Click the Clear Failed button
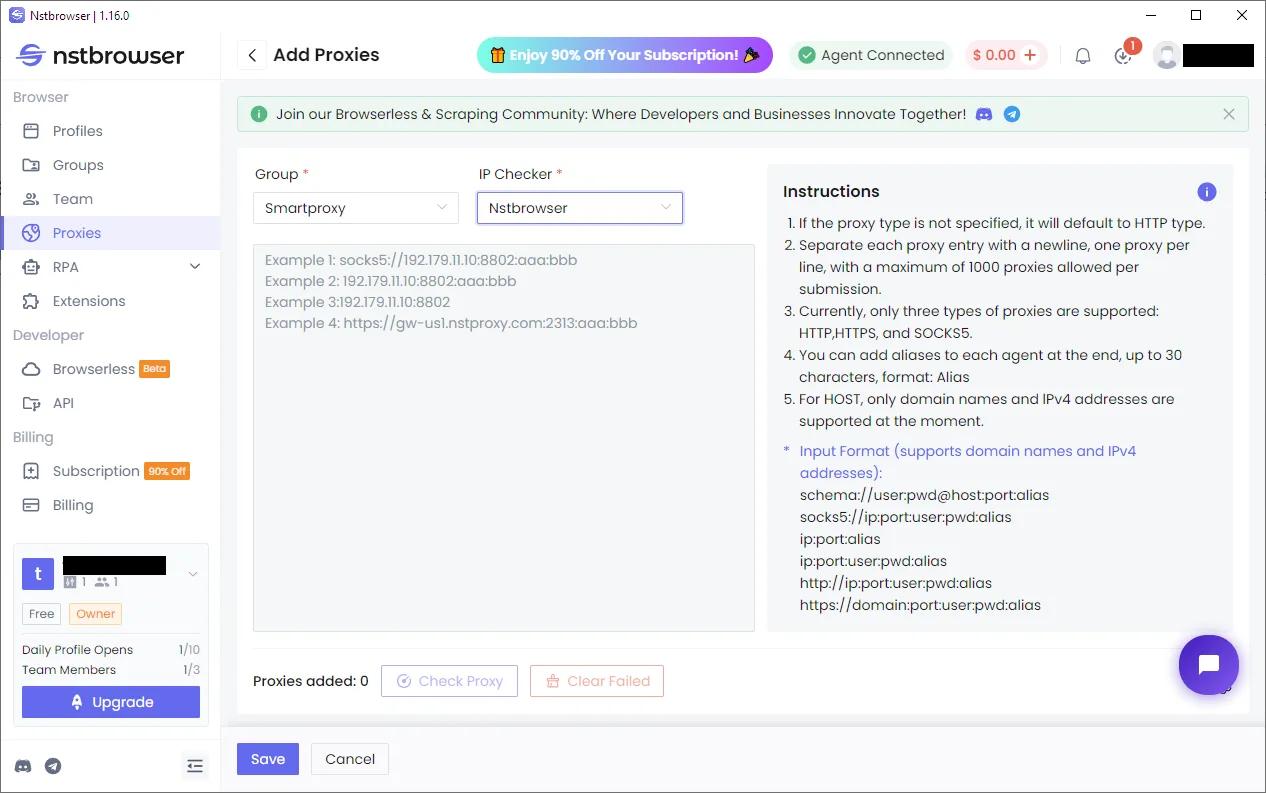The width and height of the screenshot is (1266, 793). [597, 681]
